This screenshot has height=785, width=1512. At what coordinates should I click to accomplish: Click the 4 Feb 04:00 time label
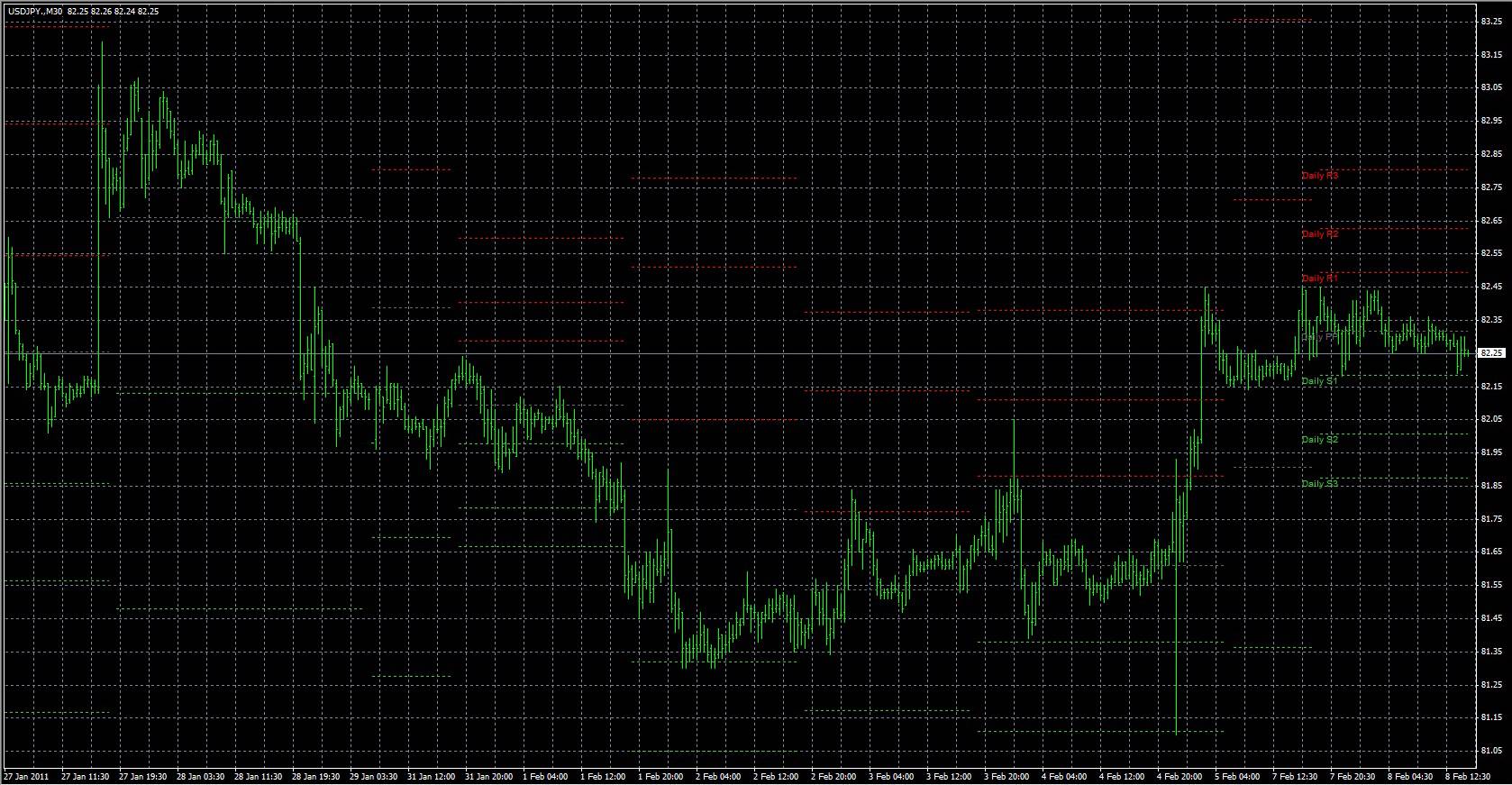[1066, 776]
